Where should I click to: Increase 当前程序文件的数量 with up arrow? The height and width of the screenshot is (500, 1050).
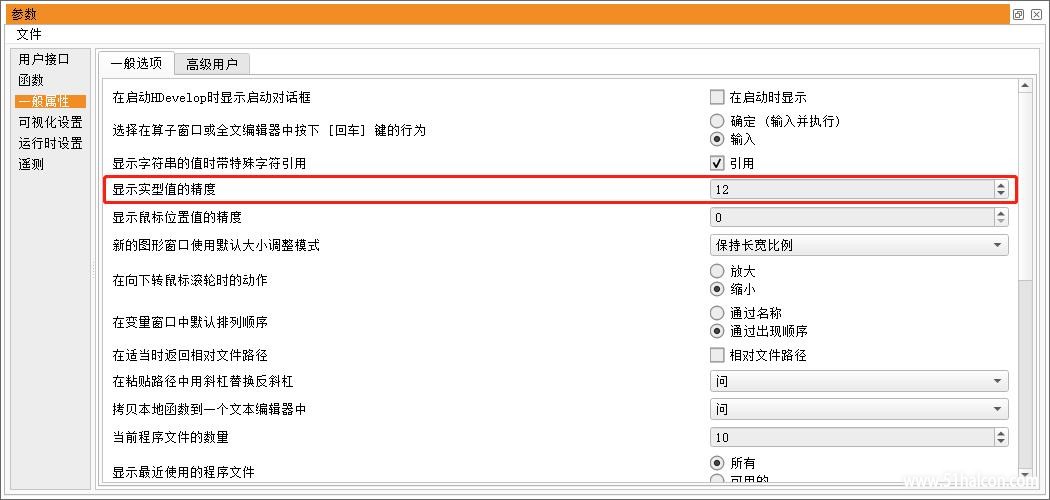(x=1001, y=433)
